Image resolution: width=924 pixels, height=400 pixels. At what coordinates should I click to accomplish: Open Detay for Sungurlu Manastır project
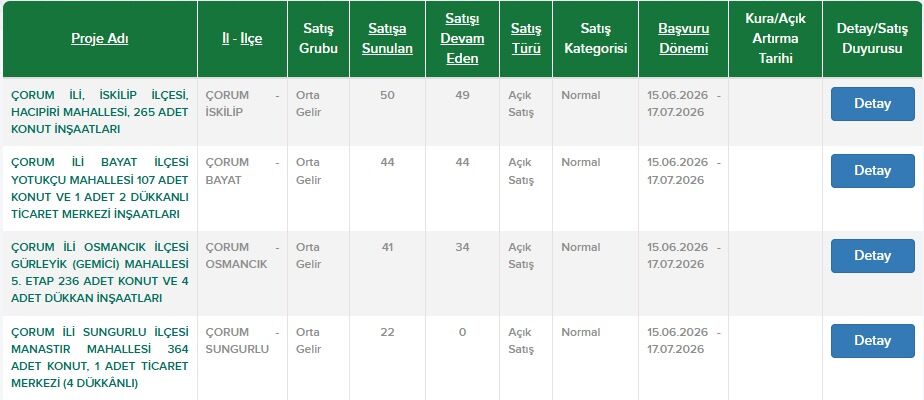[873, 341]
